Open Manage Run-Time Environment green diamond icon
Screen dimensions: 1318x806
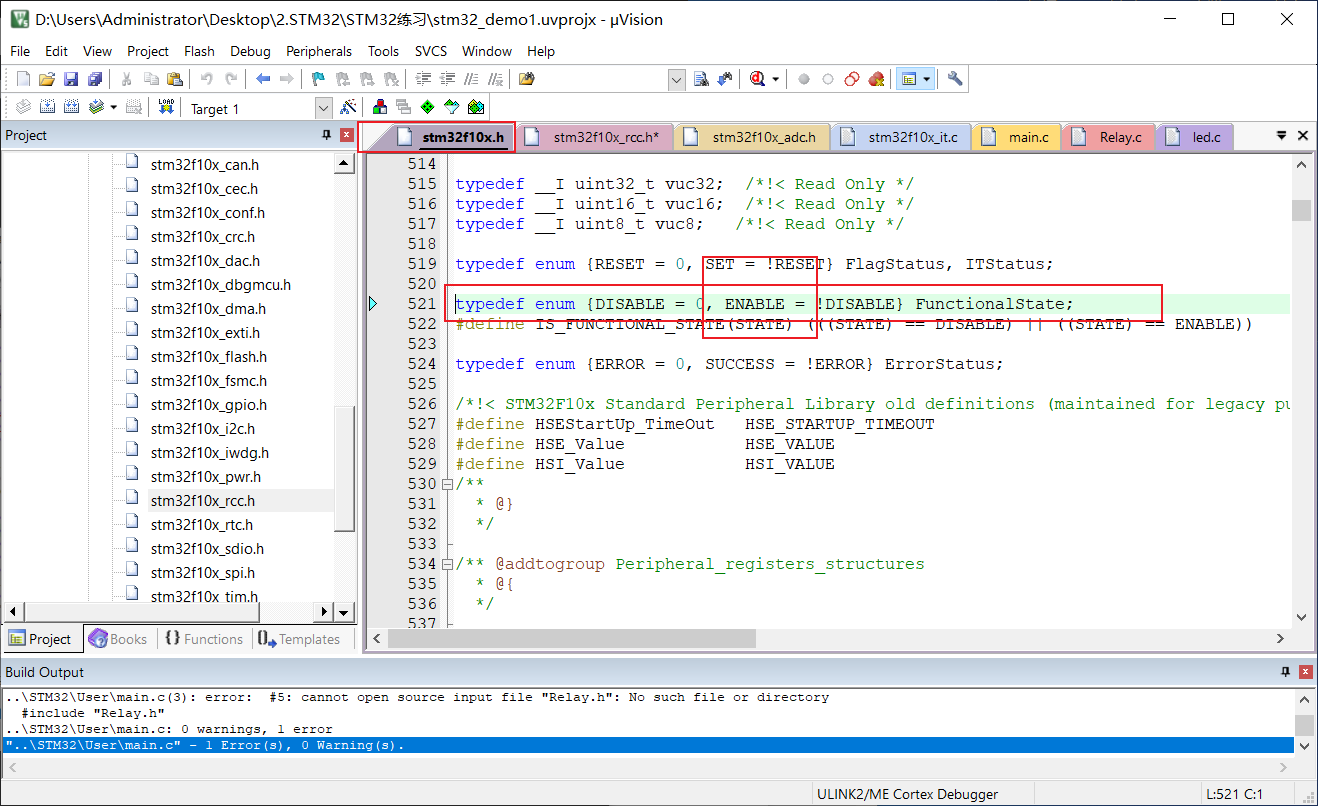(x=428, y=107)
